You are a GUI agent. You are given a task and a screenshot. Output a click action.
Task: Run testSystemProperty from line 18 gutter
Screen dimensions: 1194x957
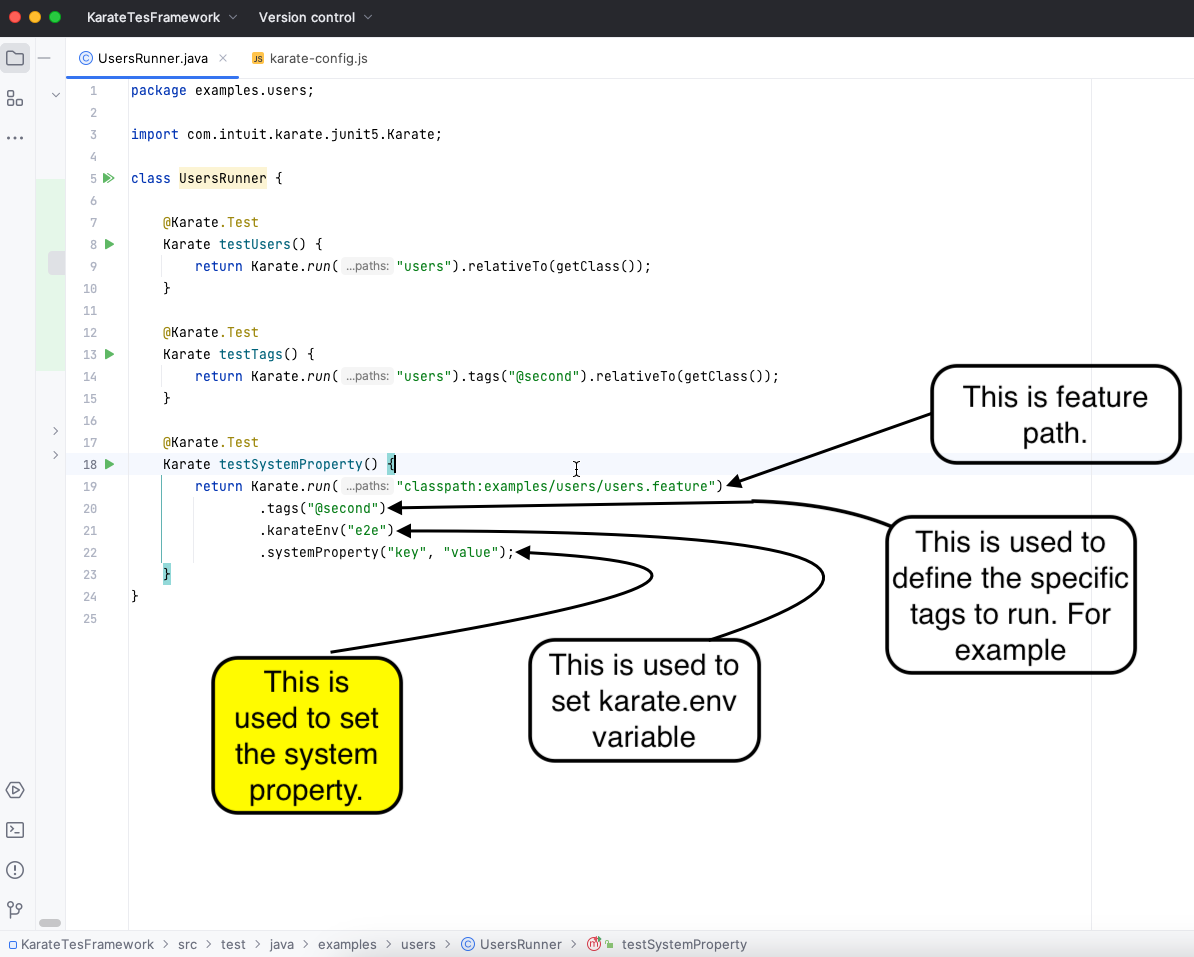point(109,464)
